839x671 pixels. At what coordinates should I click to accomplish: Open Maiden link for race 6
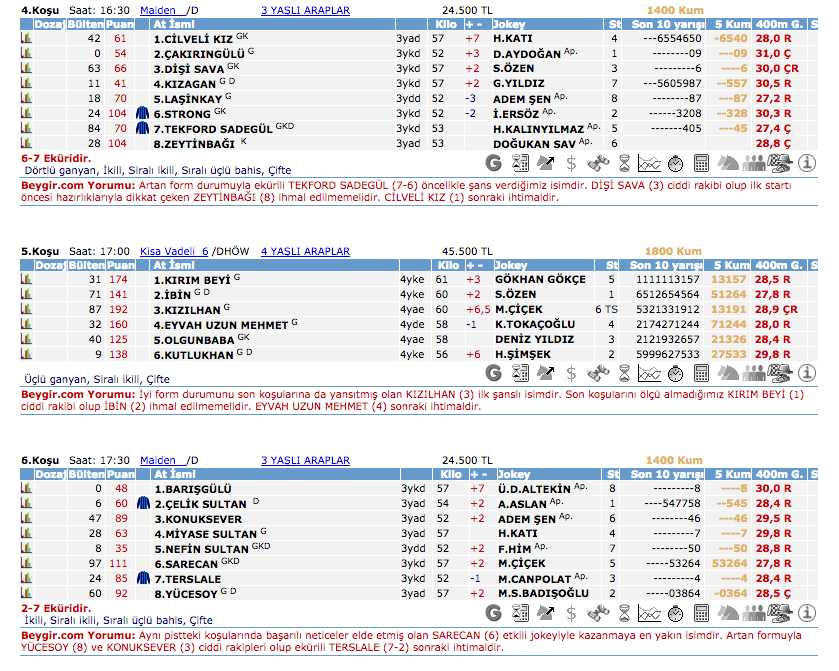pos(158,460)
